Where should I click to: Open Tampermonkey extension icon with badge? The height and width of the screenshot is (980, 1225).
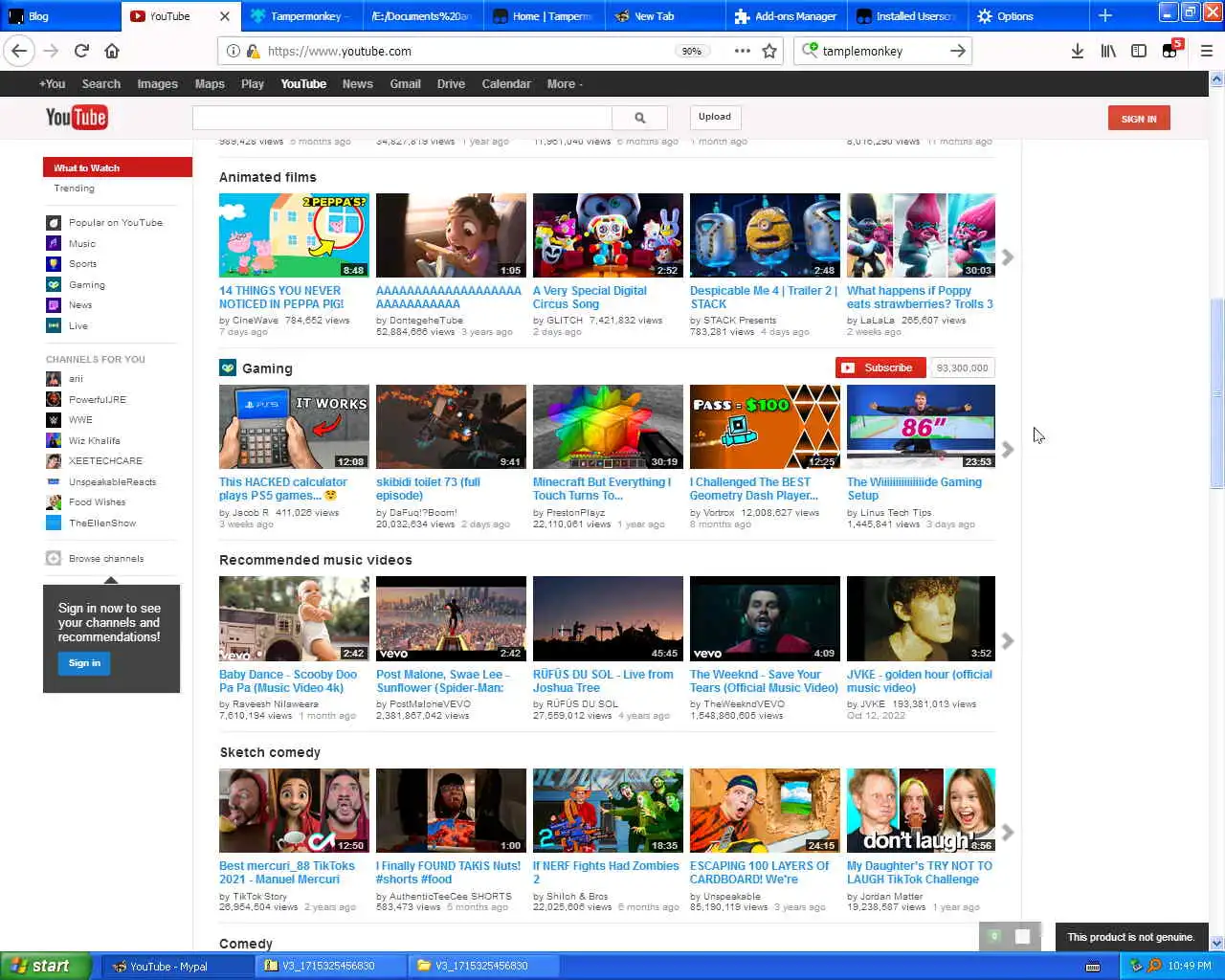(x=1171, y=50)
